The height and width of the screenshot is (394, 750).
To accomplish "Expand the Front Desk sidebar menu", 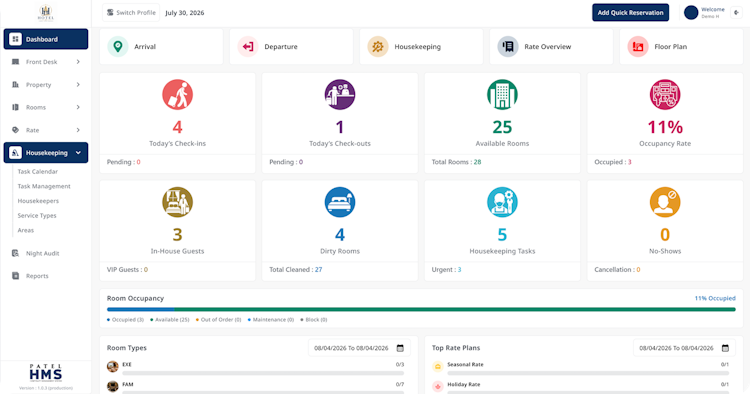I will click(x=46, y=62).
